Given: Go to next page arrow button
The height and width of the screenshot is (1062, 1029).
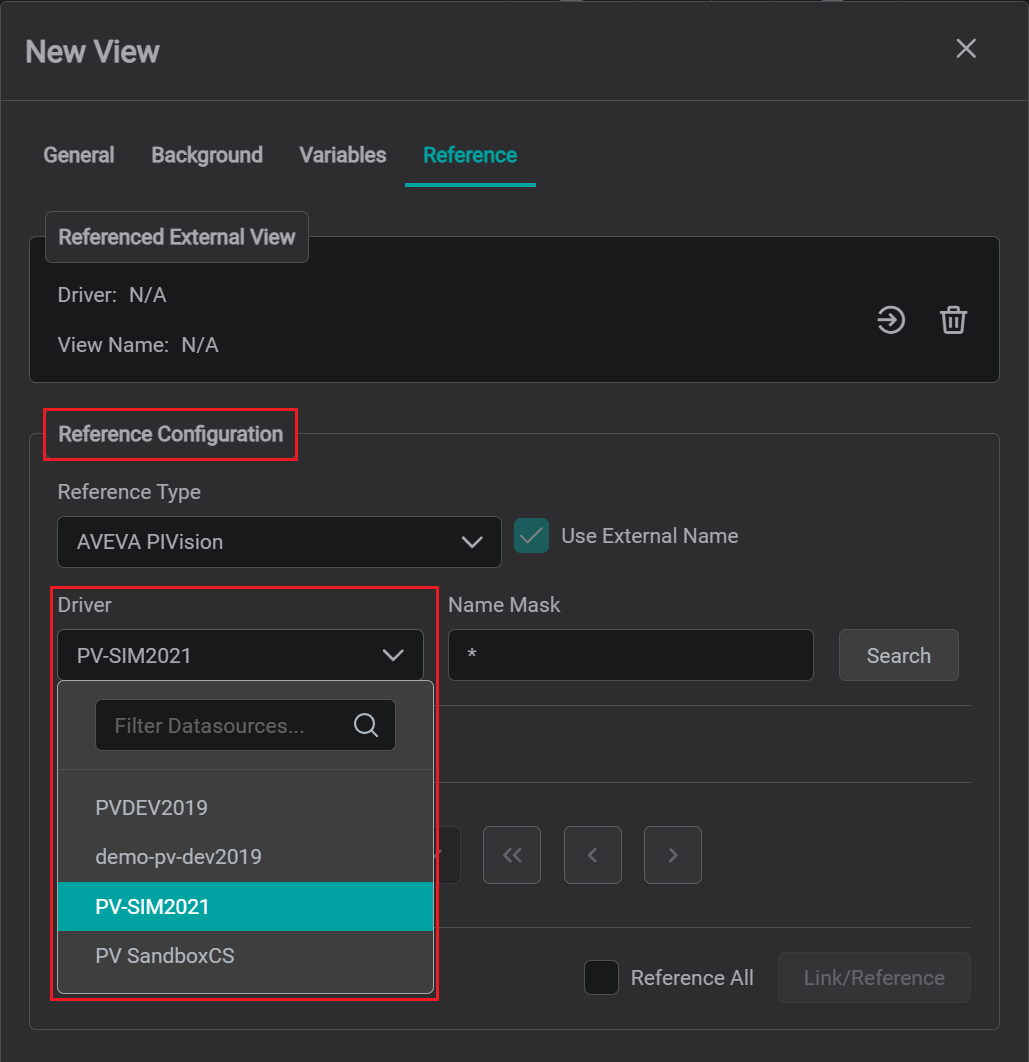Looking at the screenshot, I should [673, 855].
